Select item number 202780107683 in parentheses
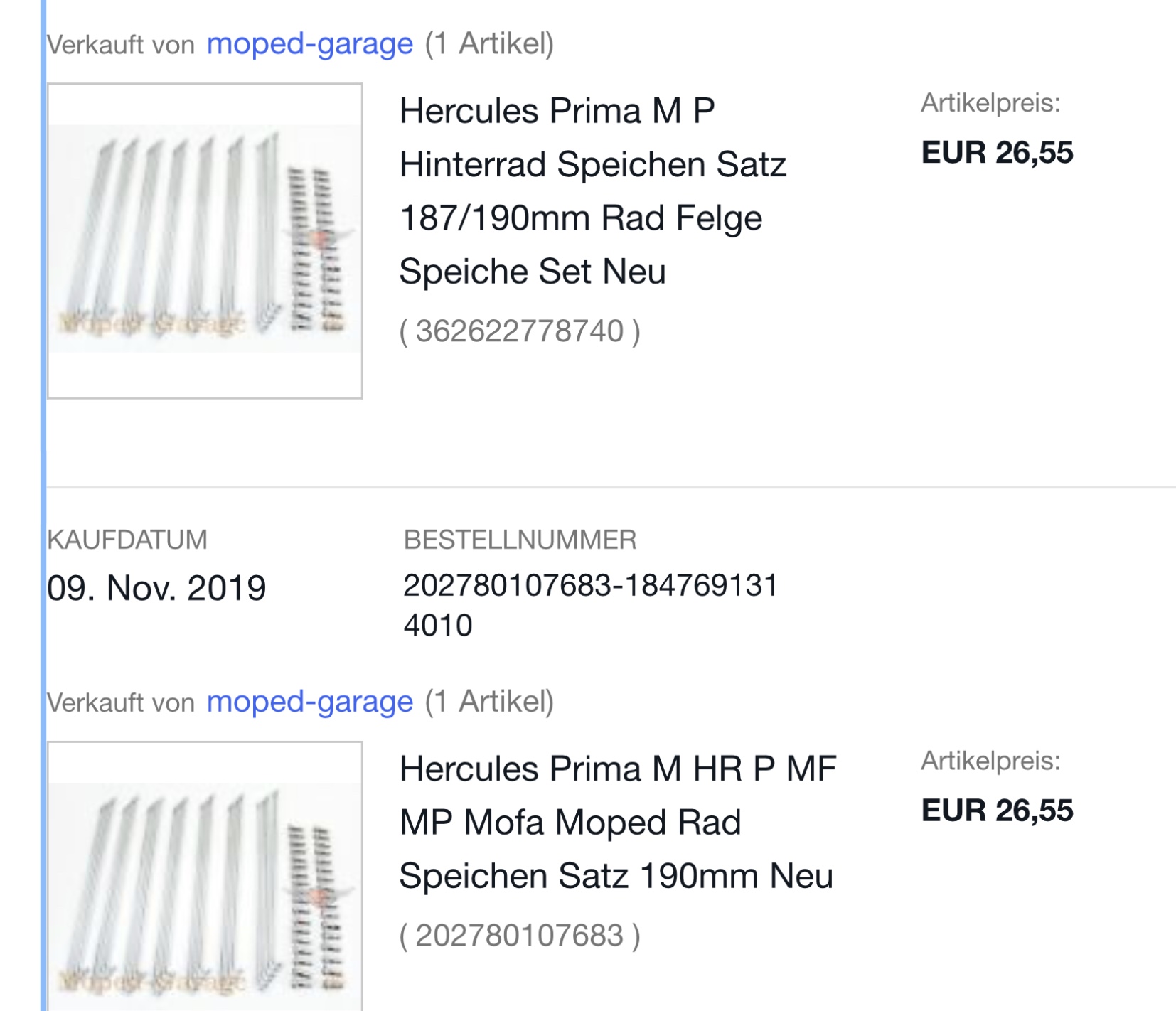The width and height of the screenshot is (1176, 1011). [520, 936]
